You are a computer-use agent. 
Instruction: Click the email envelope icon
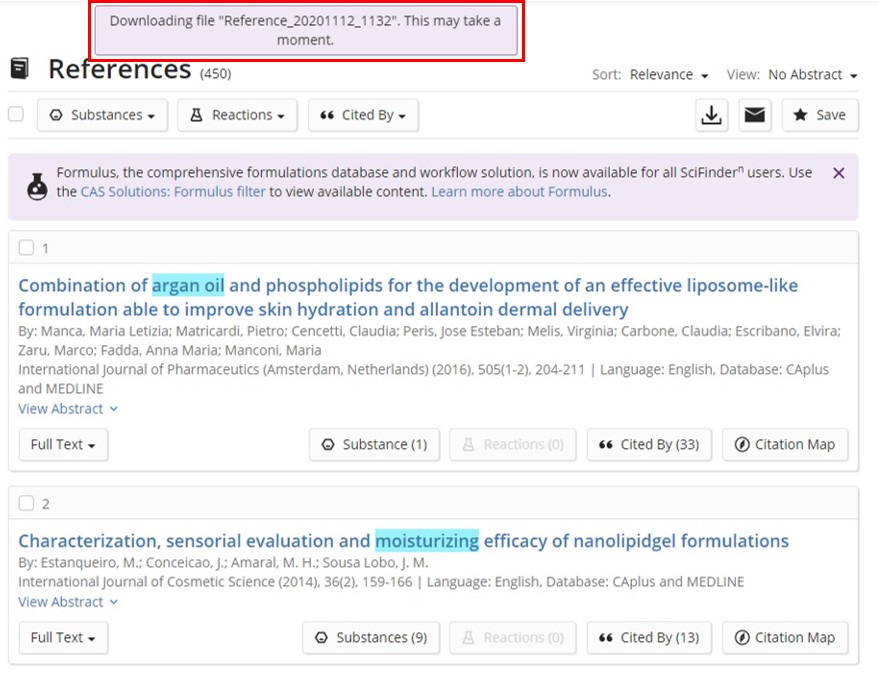point(755,116)
